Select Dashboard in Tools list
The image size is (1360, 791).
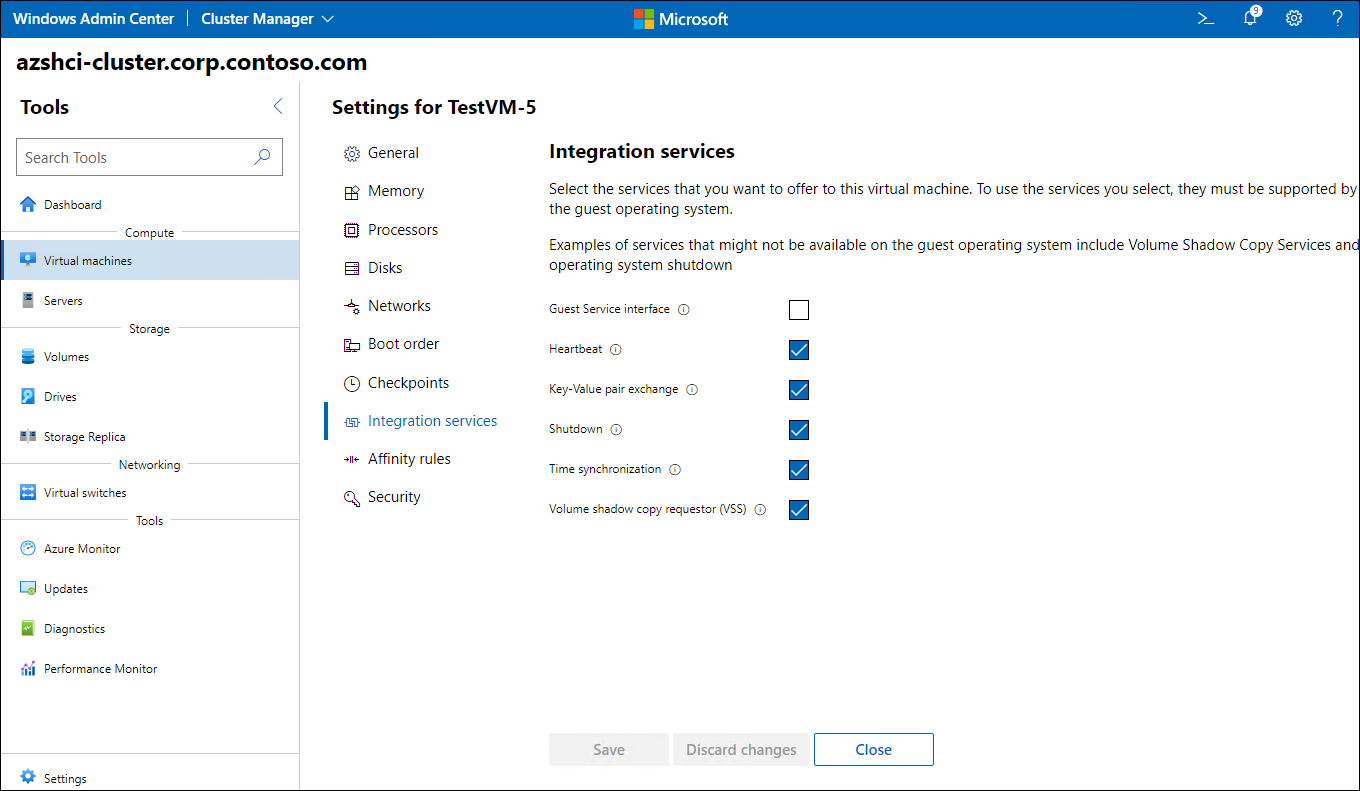(x=150, y=205)
